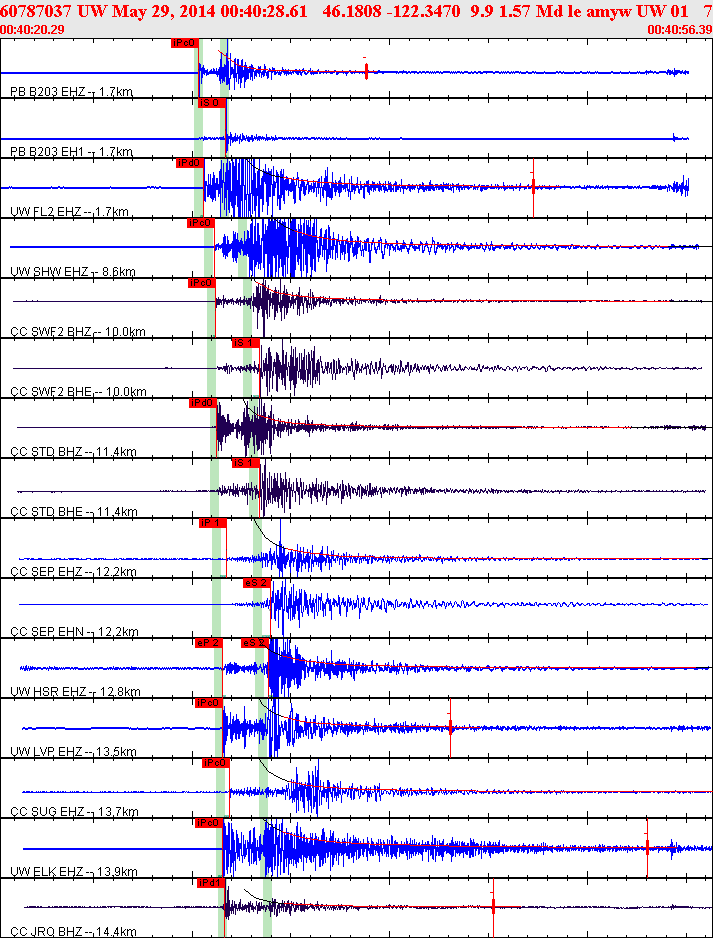Viewport: 713px width, 938px height.
Task: Select the iPc0 pick flag on LVP EHZ
Action: coord(209,702)
